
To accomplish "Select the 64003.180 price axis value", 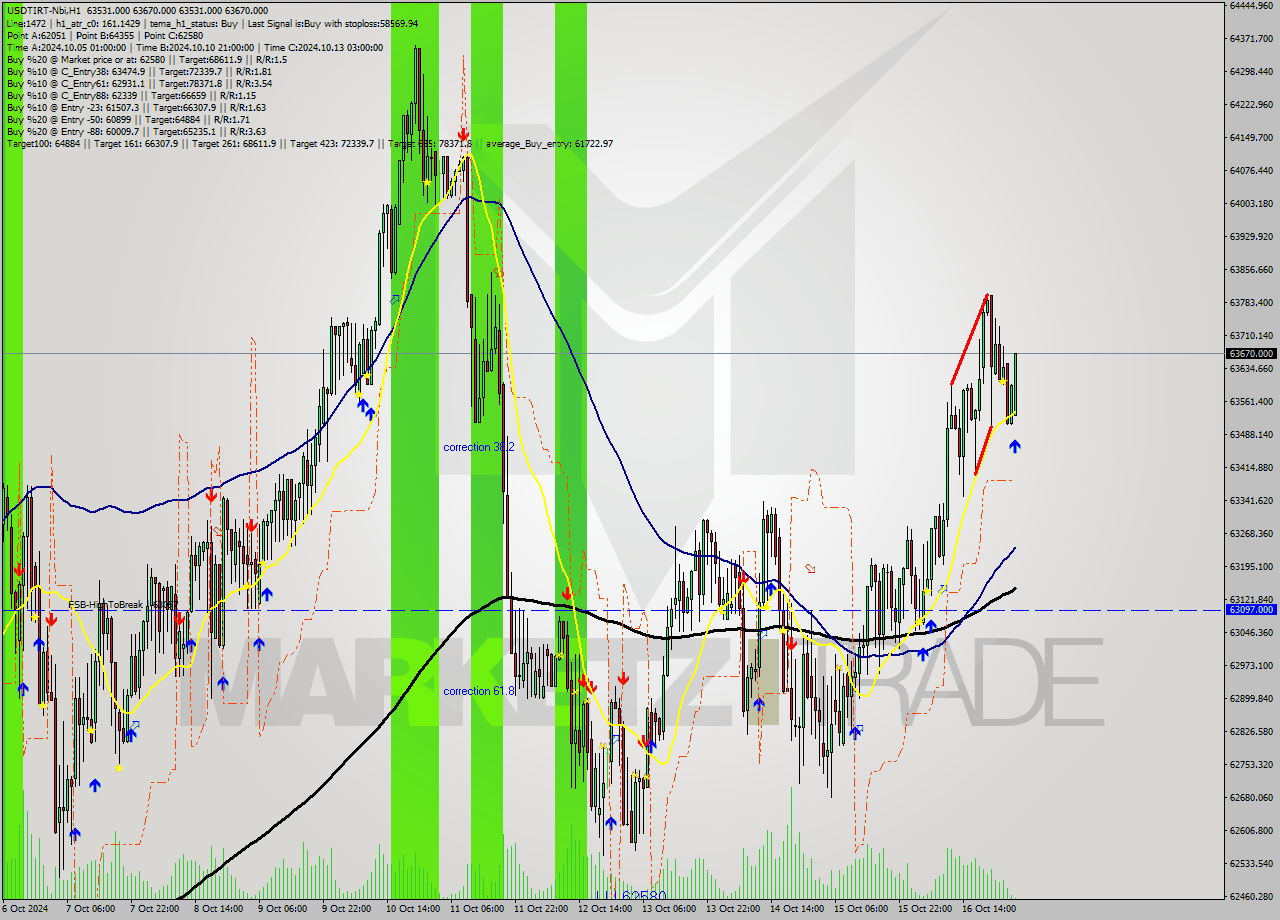I will coord(1251,203).
